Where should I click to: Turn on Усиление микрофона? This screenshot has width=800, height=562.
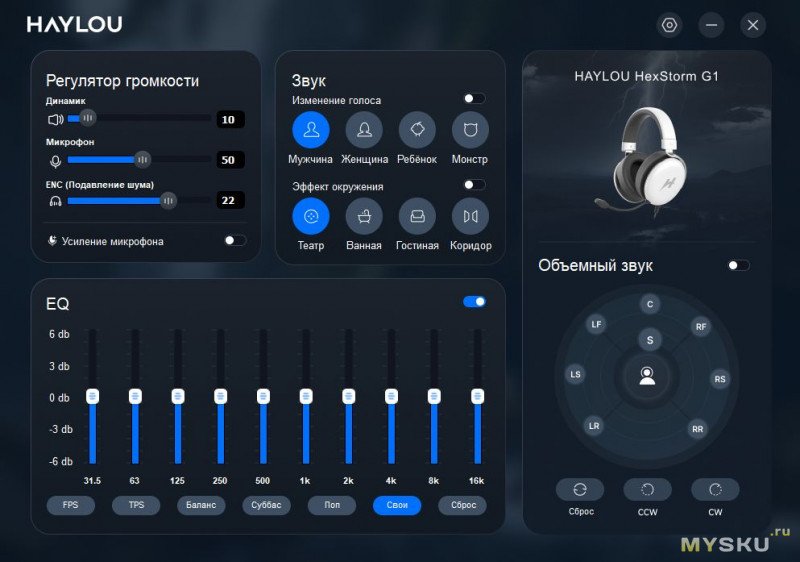tap(235, 240)
